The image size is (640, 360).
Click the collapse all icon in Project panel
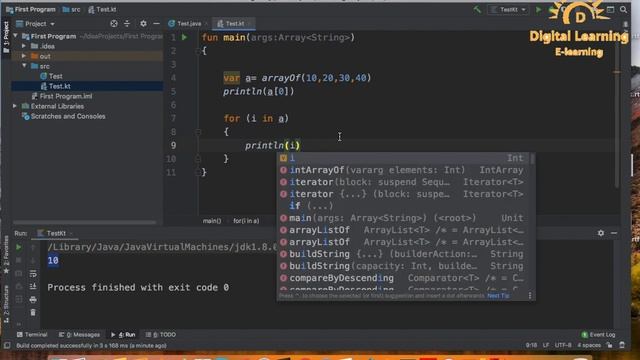tap(127, 24)
